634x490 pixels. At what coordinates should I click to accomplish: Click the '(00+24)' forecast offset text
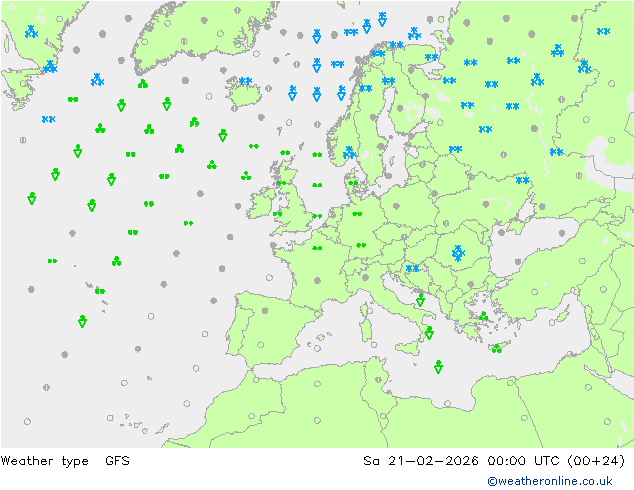(x=596, y=460)
